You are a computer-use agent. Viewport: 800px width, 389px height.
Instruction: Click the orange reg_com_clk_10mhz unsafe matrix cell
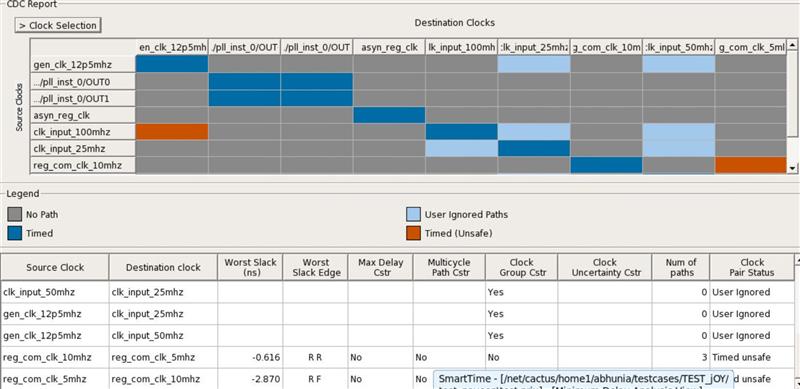point(751,165)
